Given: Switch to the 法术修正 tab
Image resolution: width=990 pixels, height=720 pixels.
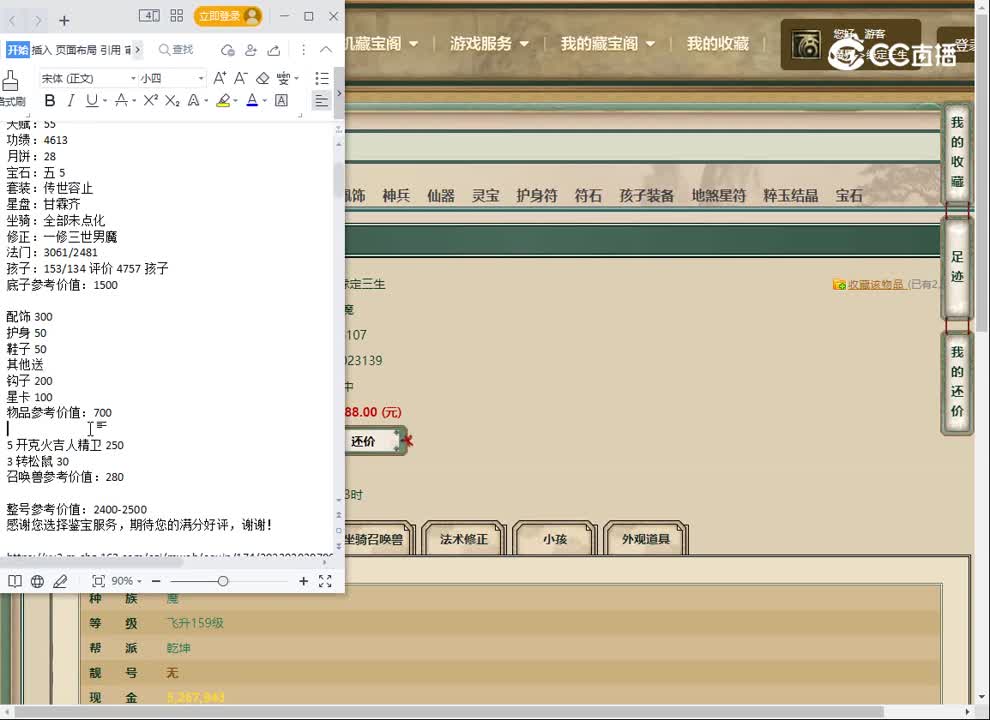Looking at the screenshot, I should point(464,540).
